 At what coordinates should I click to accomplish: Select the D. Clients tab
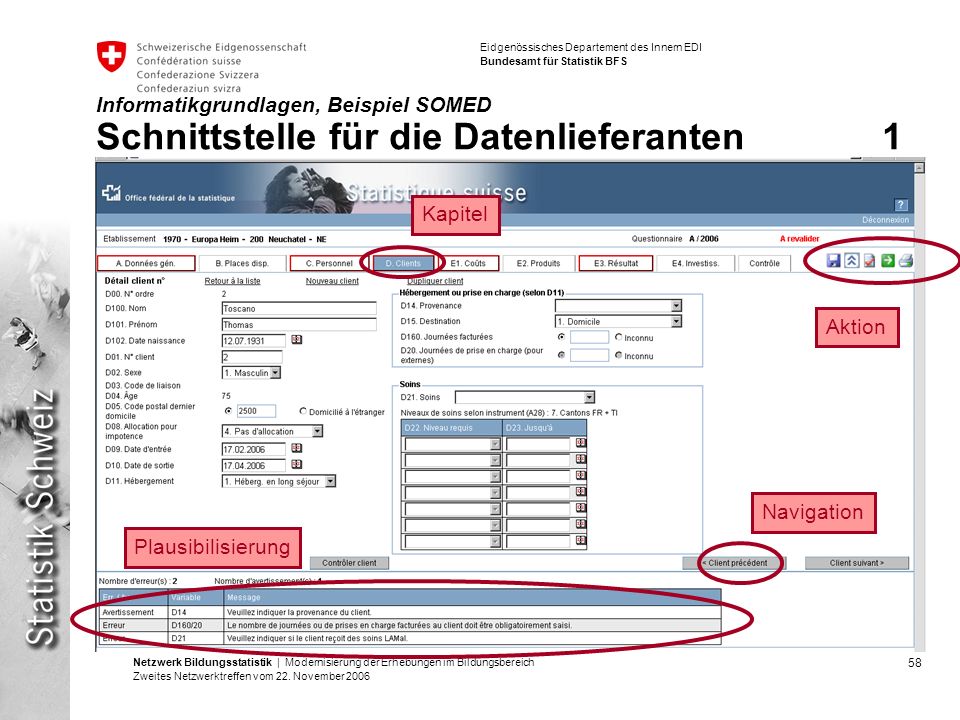403,263
